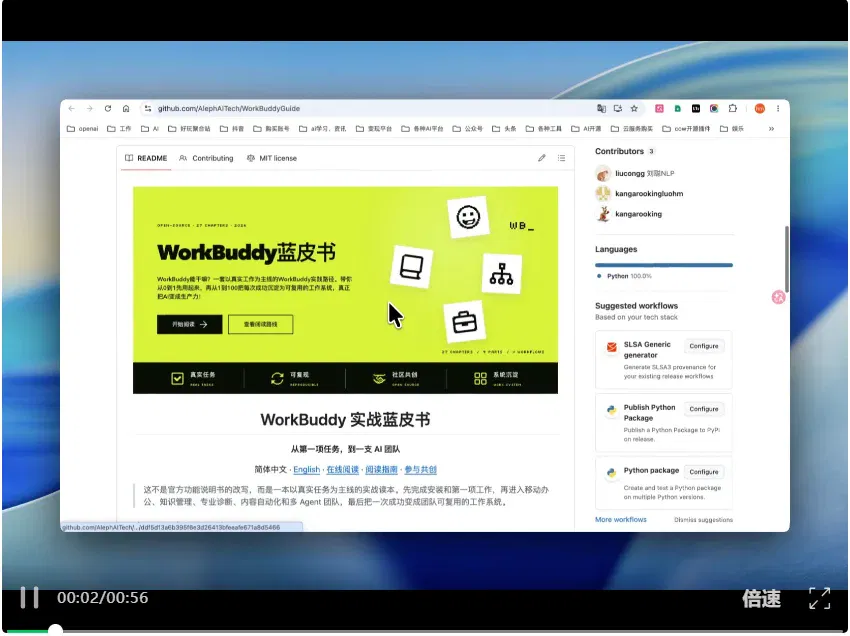Reload the GitHub page
The height and width of the screenshot is (636, 850).
[x=108, y=108]
